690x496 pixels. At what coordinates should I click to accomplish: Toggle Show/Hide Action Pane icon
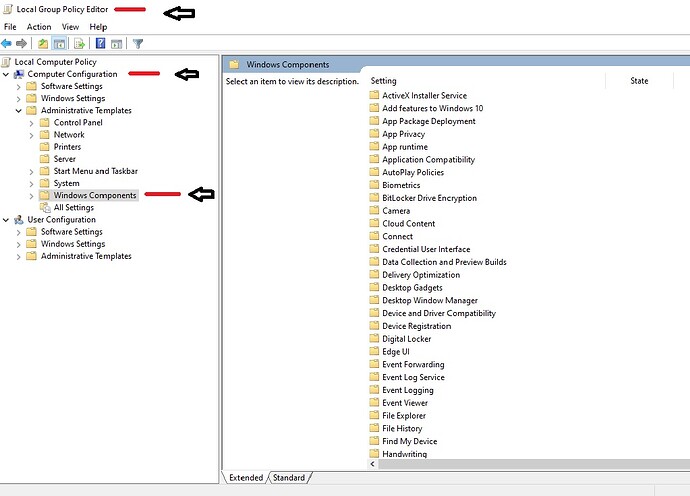pyautogui.click(x=117, y=44)
